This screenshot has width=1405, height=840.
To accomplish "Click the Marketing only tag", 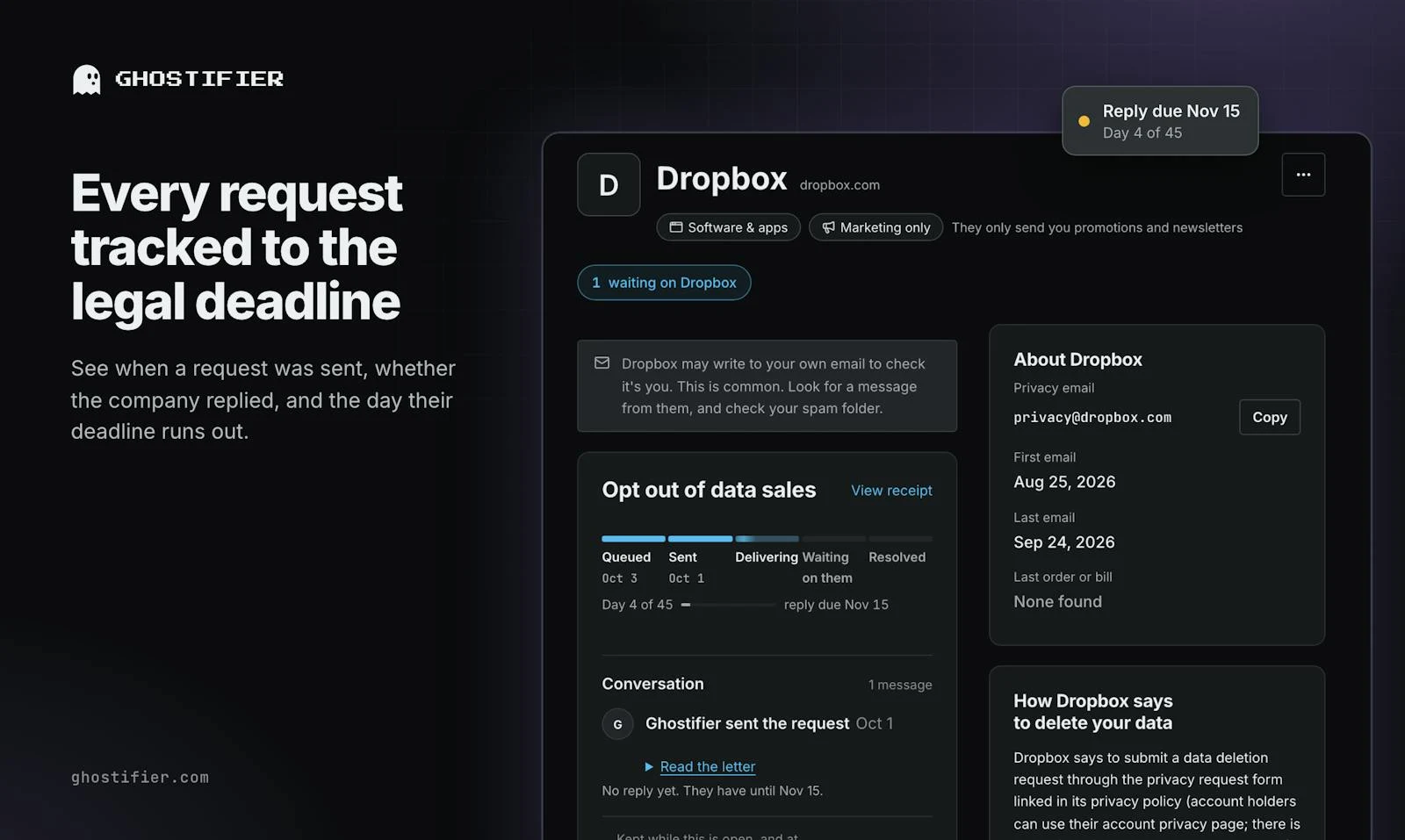I will 875,227.
